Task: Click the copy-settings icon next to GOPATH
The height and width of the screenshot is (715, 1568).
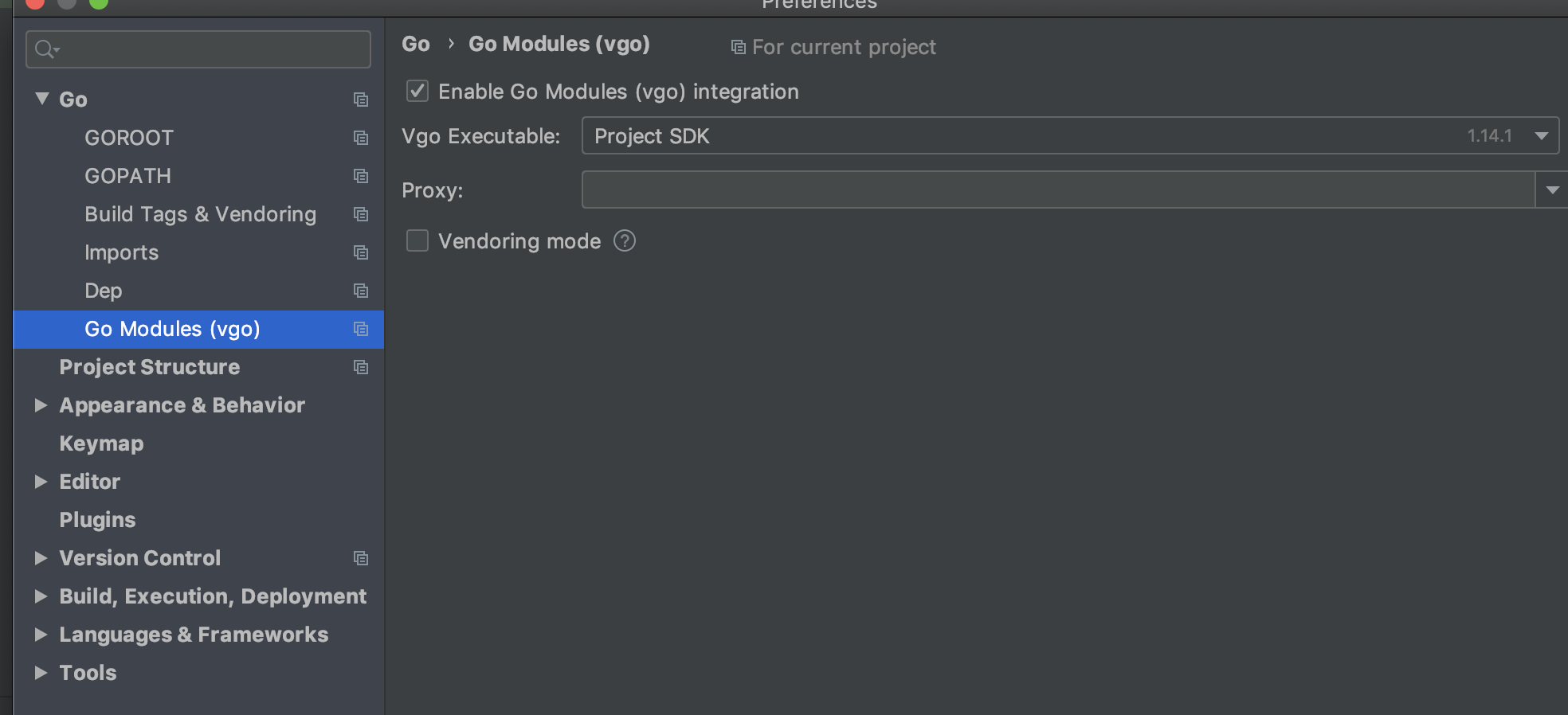Action: click(361, 176)
